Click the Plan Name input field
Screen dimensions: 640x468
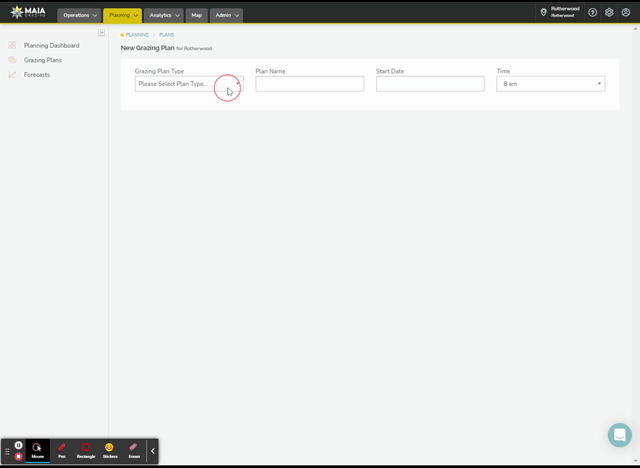309,84
